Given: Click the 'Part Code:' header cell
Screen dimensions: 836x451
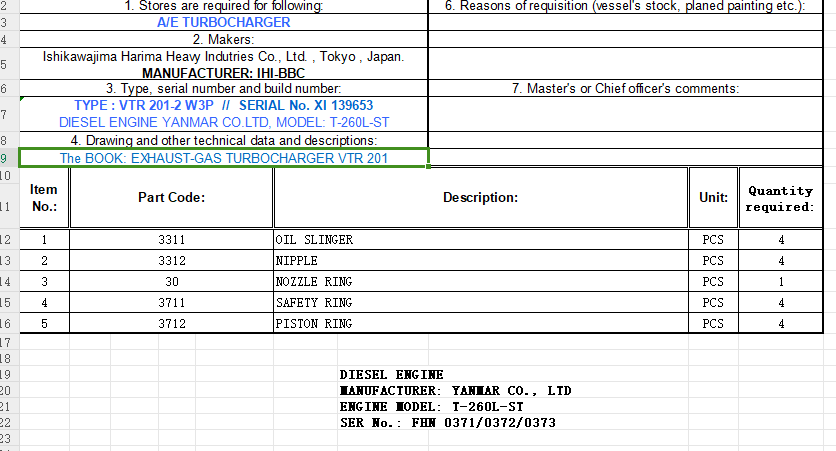Looking at the screenshot, I should click(171, 198).
